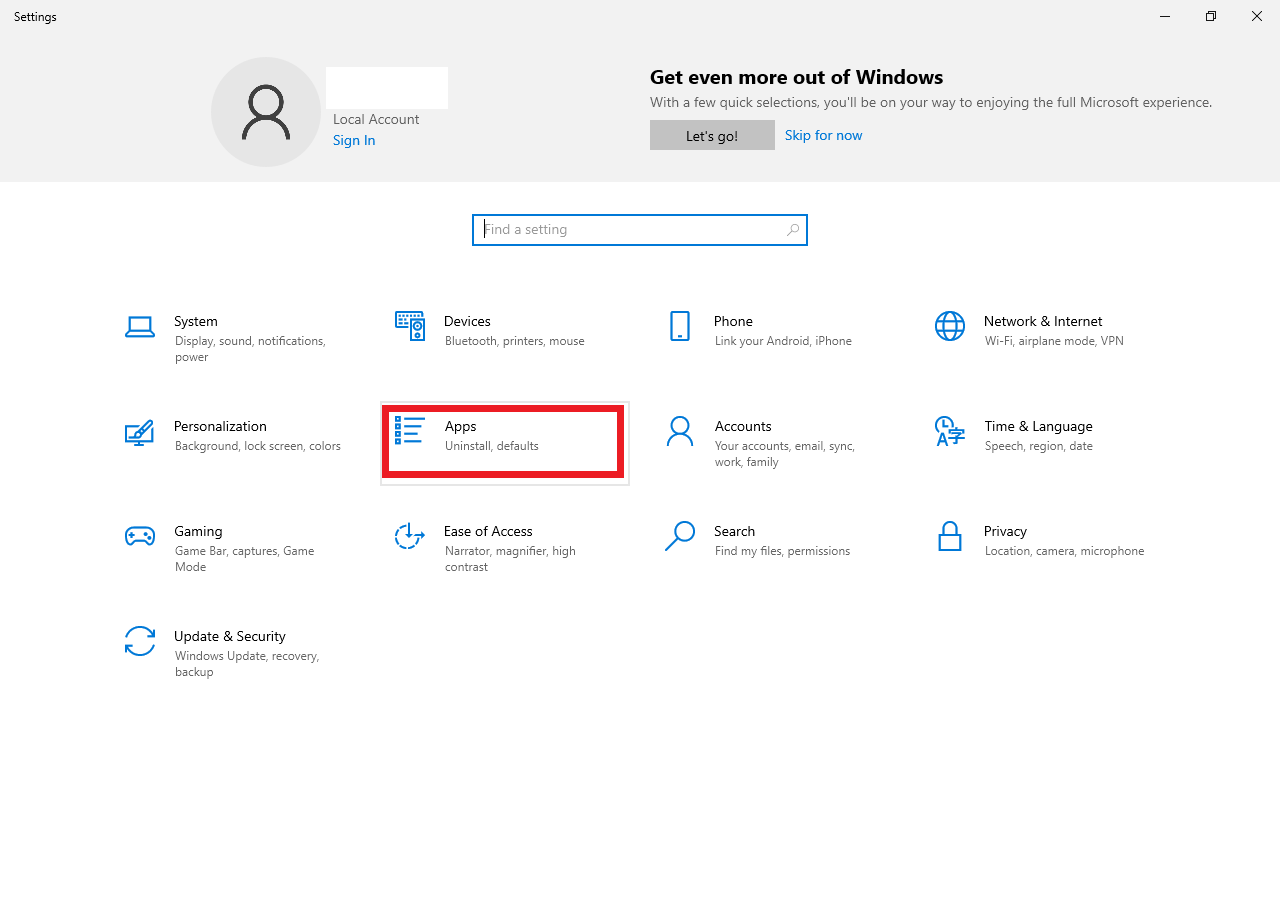
Task: Select the Search magnifier category icon
Action: coord(680,536)
